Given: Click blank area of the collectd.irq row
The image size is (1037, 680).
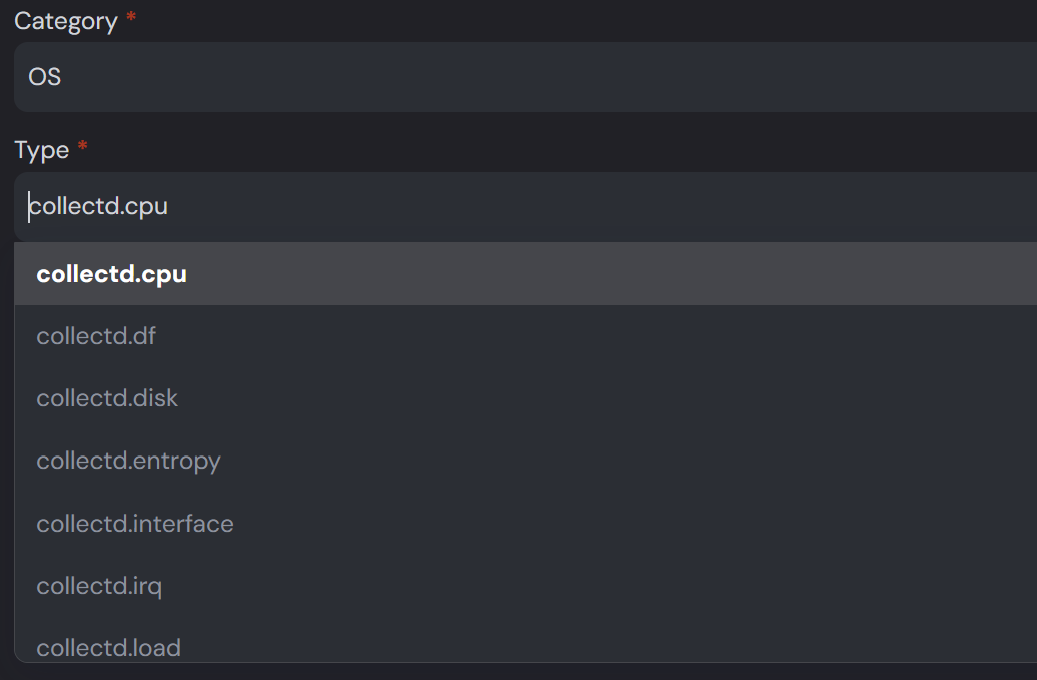Looking at the screenshot, I should tap(595, 586).
